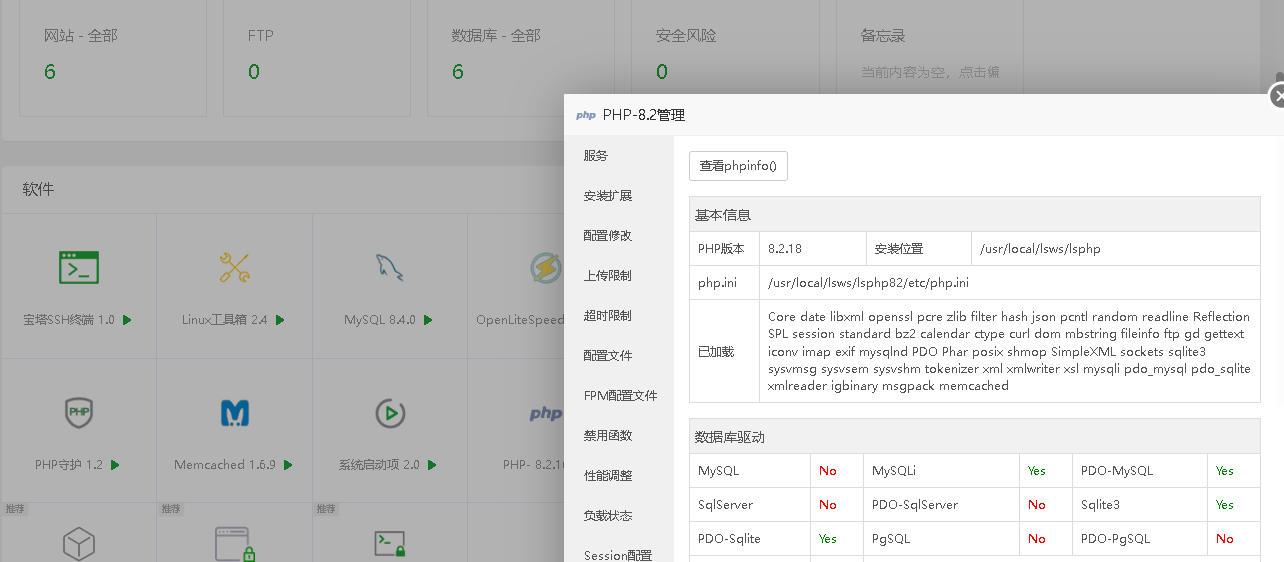Click the play arrow beside 宝塔SSH终端 1.0
1284x562 pixels.
(x=127, y=320)
